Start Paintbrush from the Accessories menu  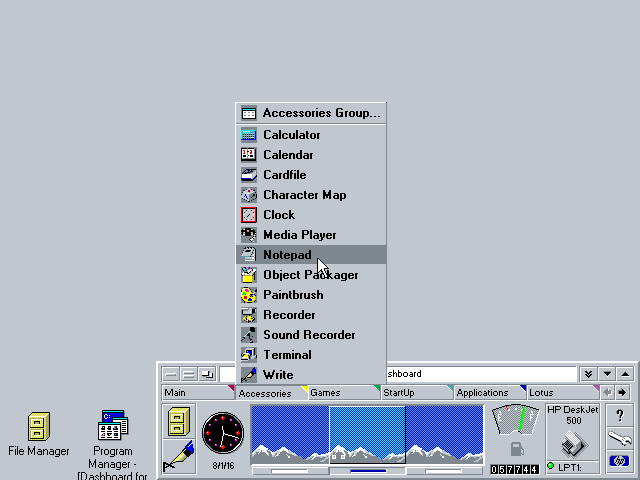311,295
